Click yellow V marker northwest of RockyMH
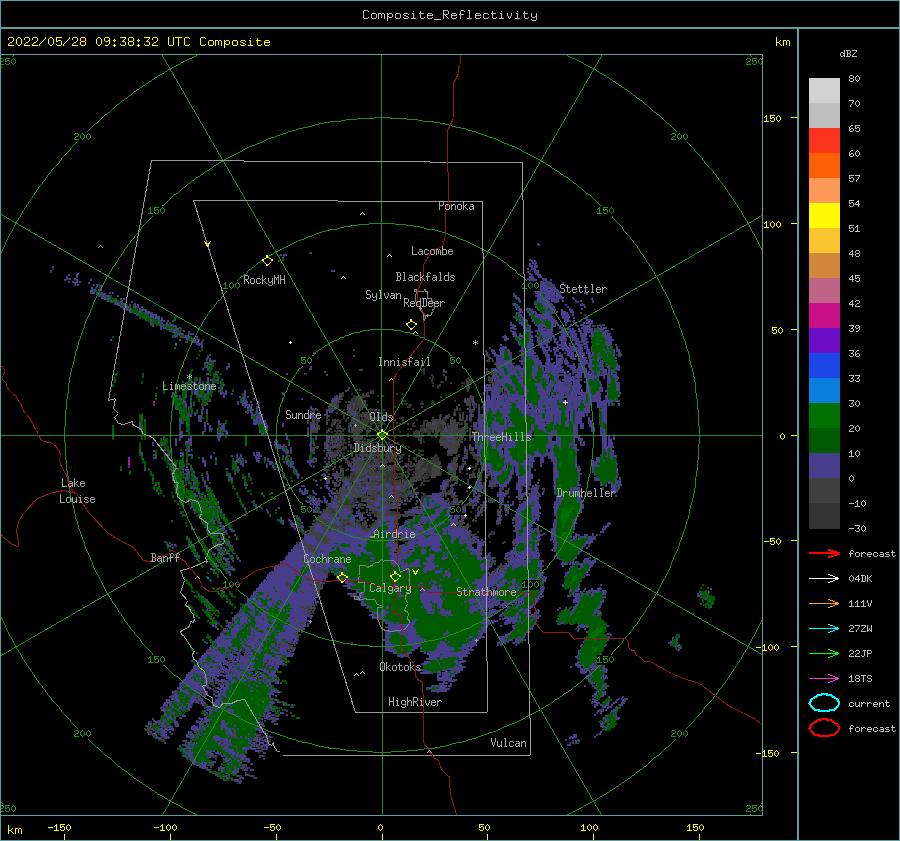The width and height of the screenshot is (900, 841). click(x=208, y=244)
